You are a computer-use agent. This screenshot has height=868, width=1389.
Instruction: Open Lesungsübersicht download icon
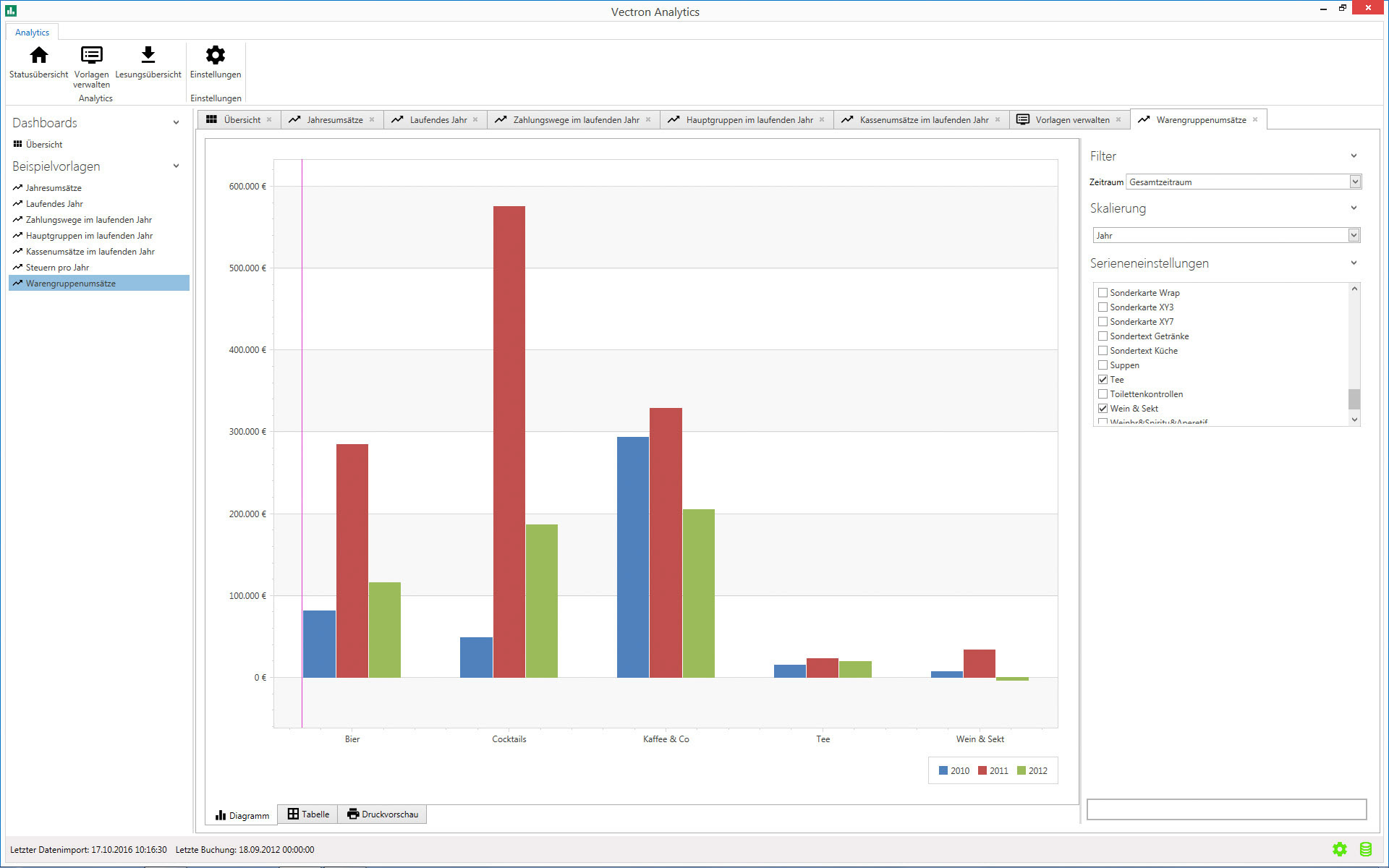(148, 56)
